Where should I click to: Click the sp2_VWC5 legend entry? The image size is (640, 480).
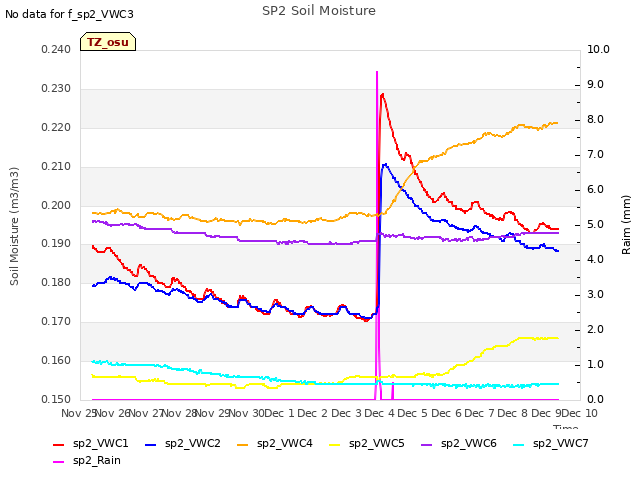pos(367,444)
